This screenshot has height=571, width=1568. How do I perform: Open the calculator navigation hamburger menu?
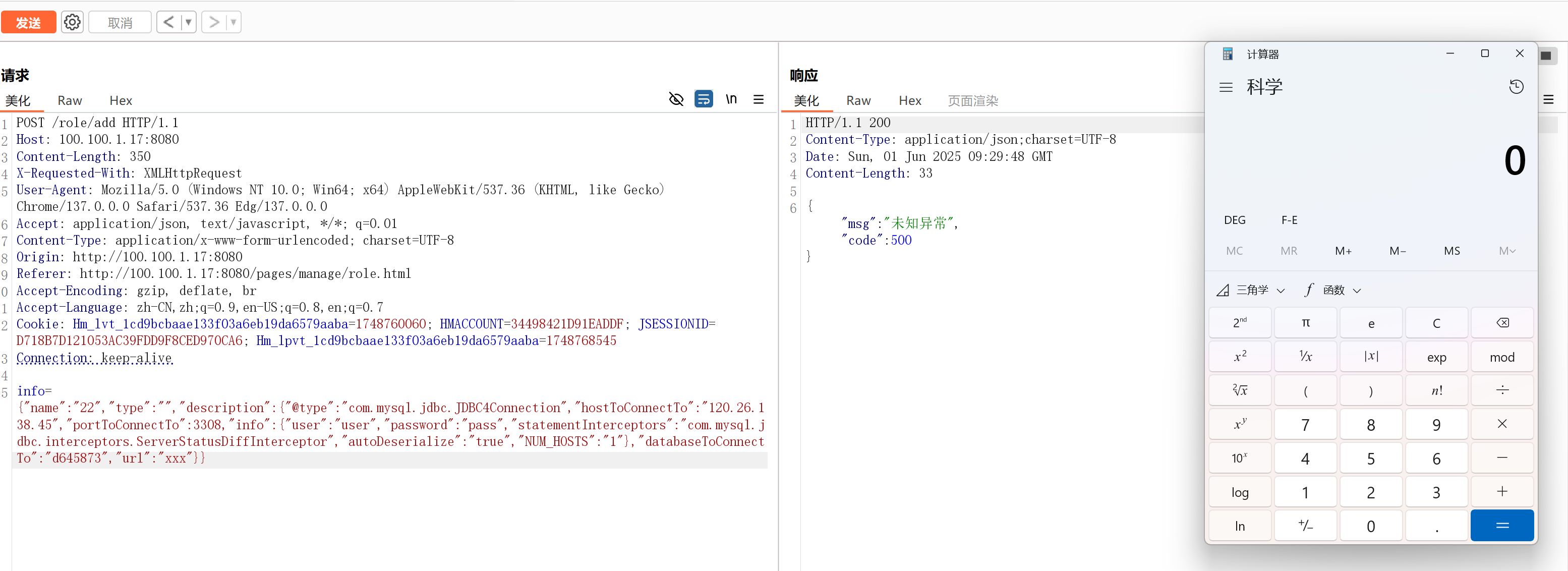[x=1226, y=88]
